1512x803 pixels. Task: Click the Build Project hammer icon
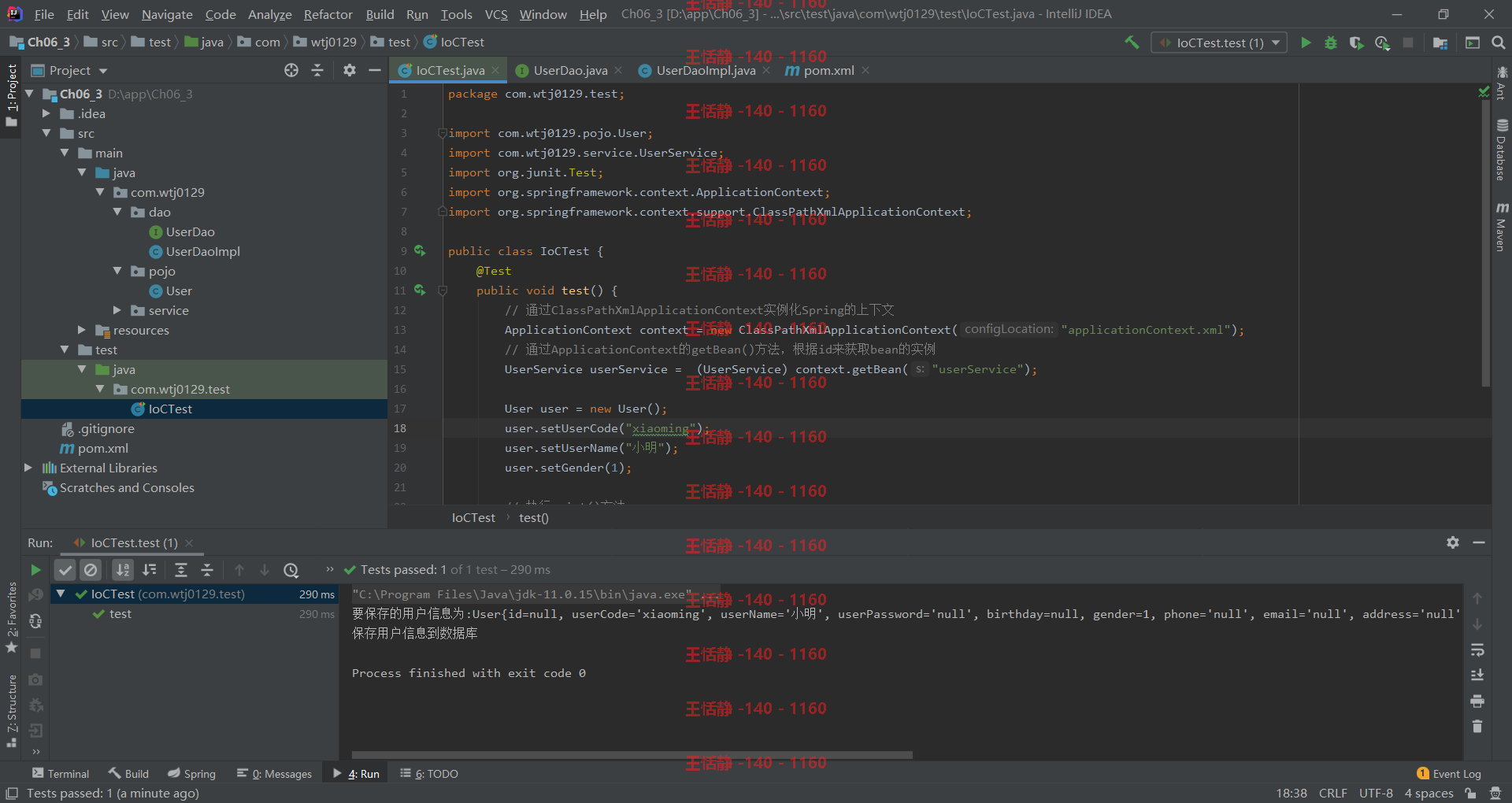tap(1132, 43)
